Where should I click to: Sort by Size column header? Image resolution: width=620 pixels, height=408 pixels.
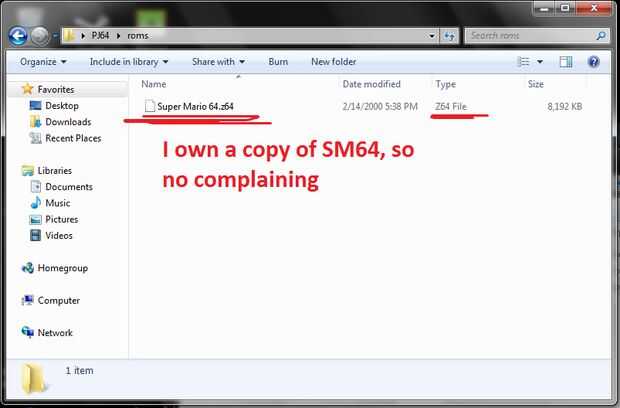pos(535,84)
